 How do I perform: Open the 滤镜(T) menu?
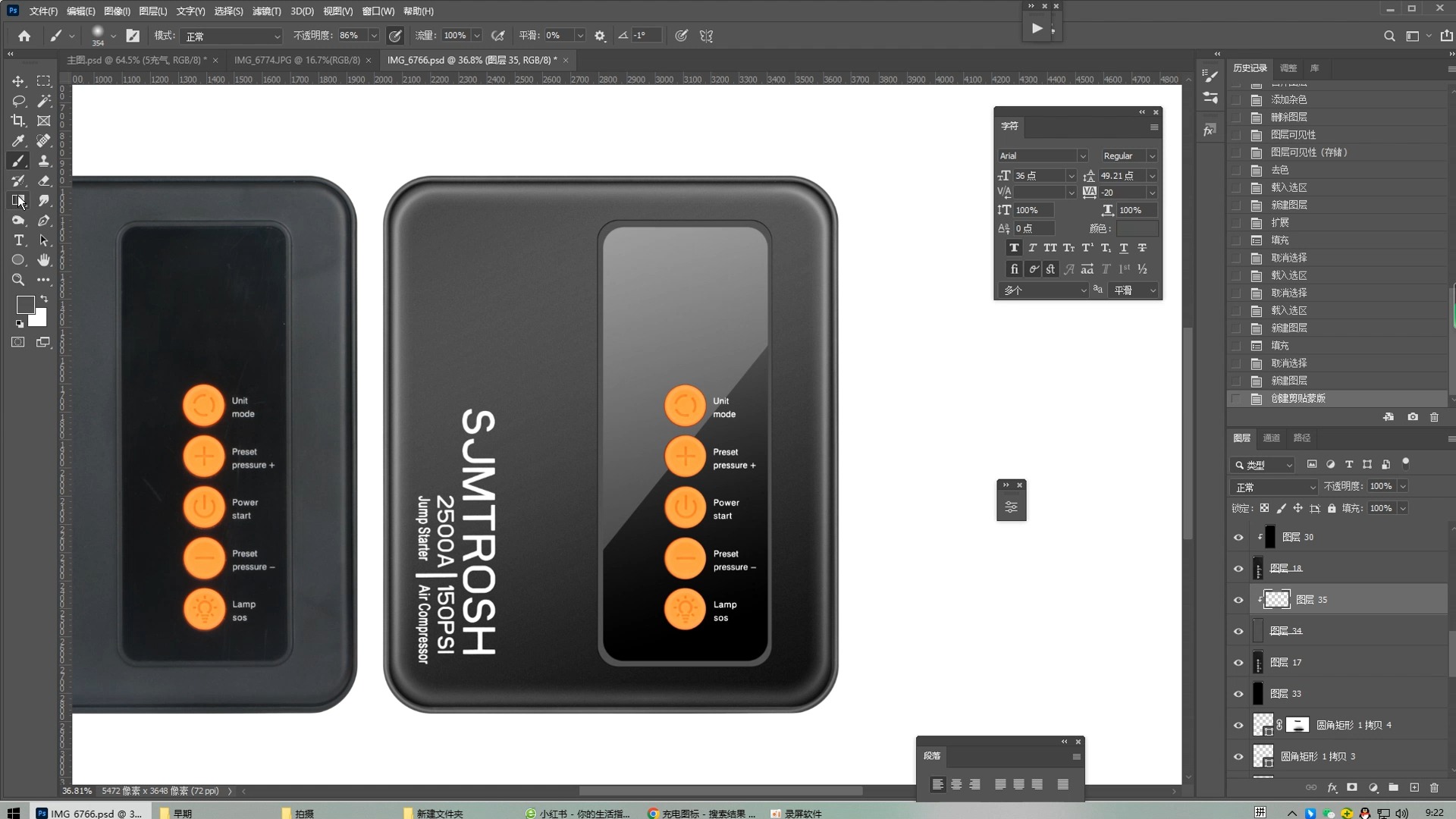point(266,11)
